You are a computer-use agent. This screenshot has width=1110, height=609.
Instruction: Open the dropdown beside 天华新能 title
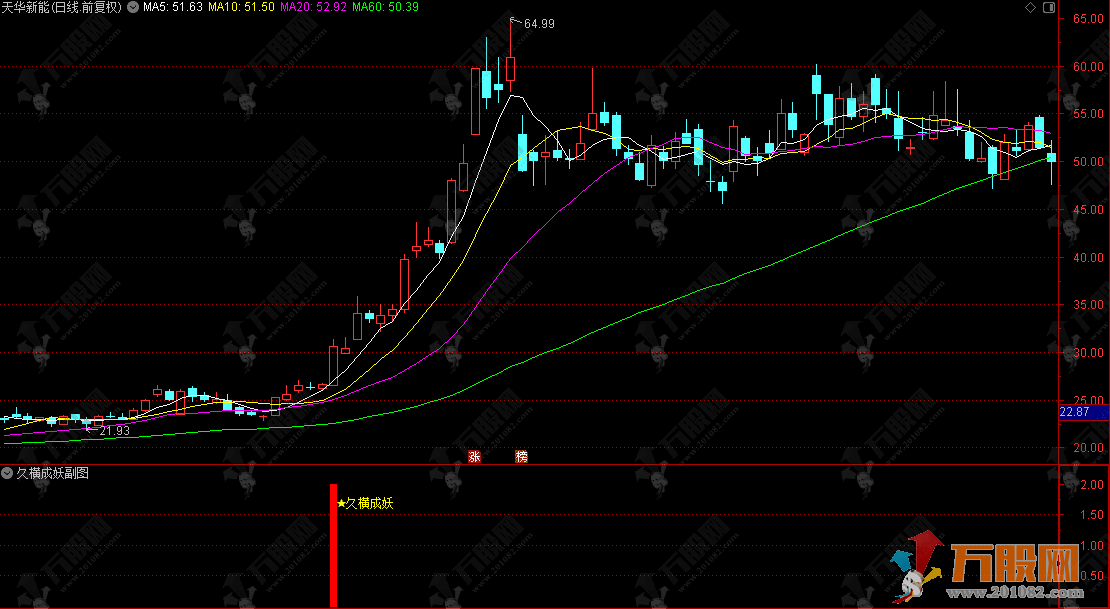pos(134,8)
